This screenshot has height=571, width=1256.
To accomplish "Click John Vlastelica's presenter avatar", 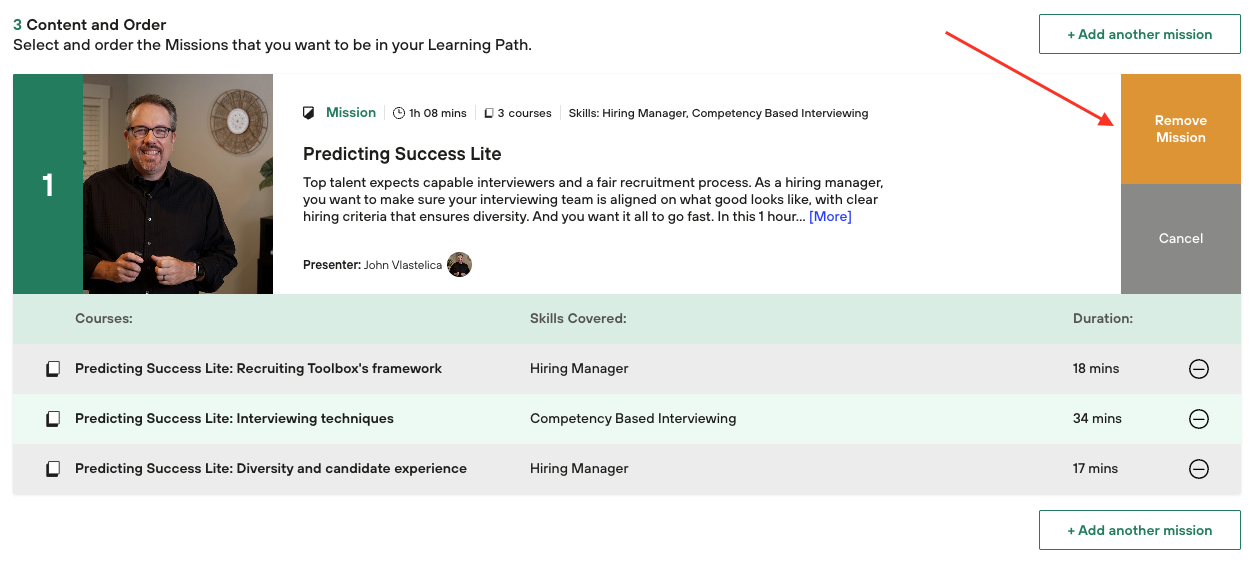I will 459,265.
